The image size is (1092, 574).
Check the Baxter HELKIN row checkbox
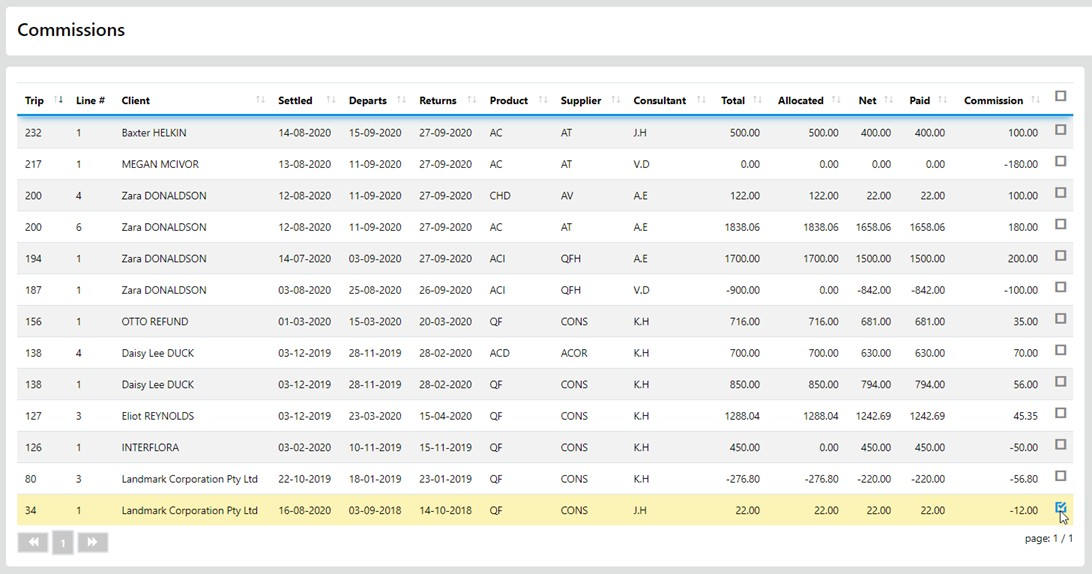(1061, 130)
